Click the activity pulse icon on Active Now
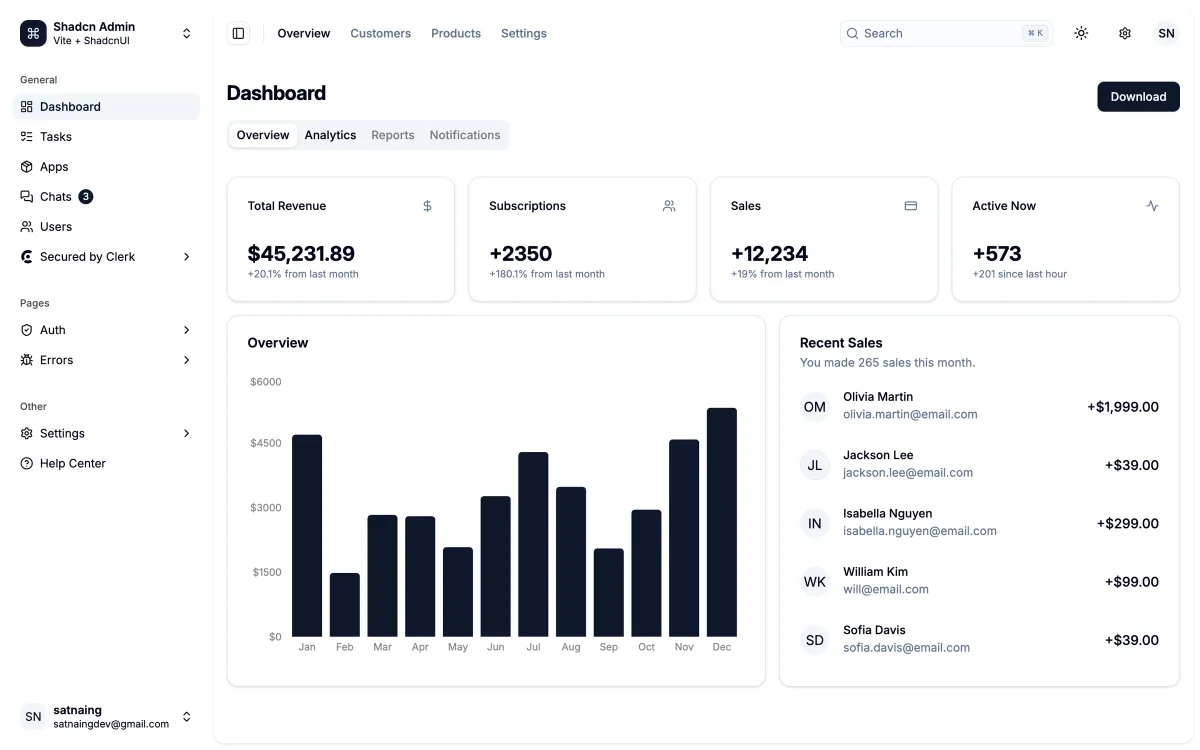The height and width of the screenshot is (750, 1200). click(1152, 206)
